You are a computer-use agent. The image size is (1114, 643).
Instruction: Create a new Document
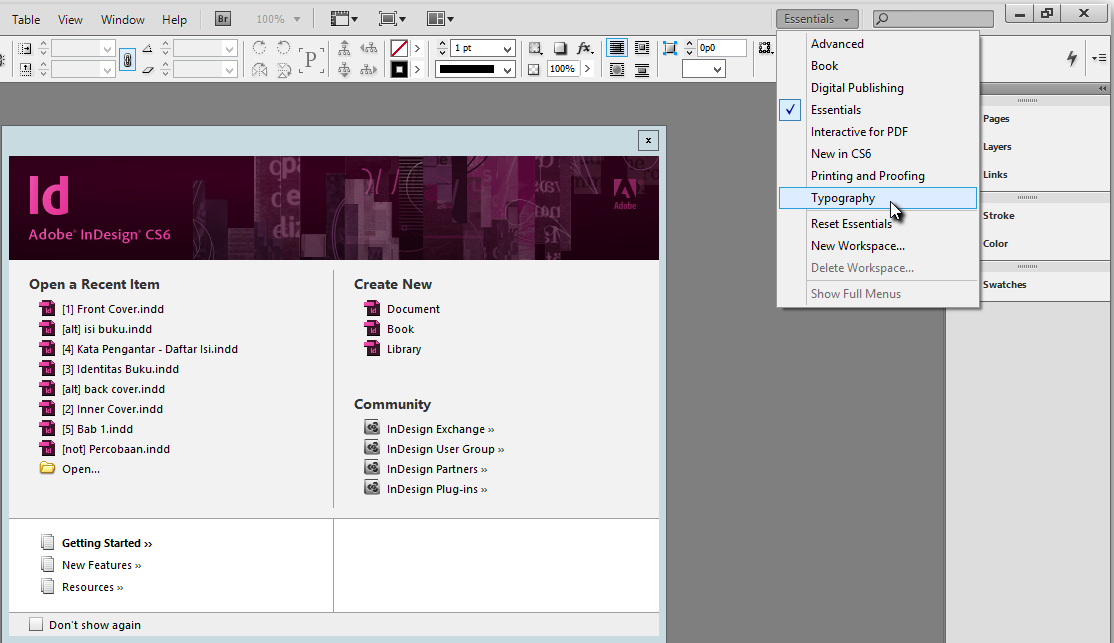pyautogui.click(x=413, y=308)
